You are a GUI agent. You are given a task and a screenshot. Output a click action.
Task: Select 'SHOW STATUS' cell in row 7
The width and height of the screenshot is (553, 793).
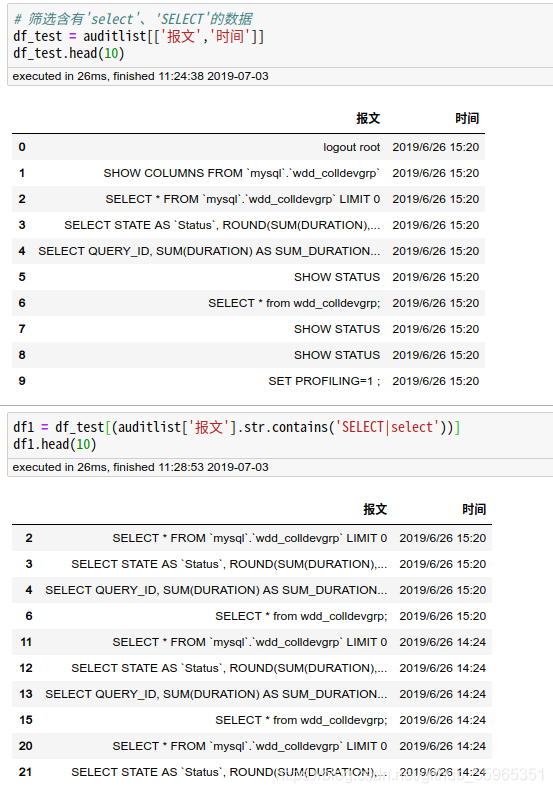(337, 329)
